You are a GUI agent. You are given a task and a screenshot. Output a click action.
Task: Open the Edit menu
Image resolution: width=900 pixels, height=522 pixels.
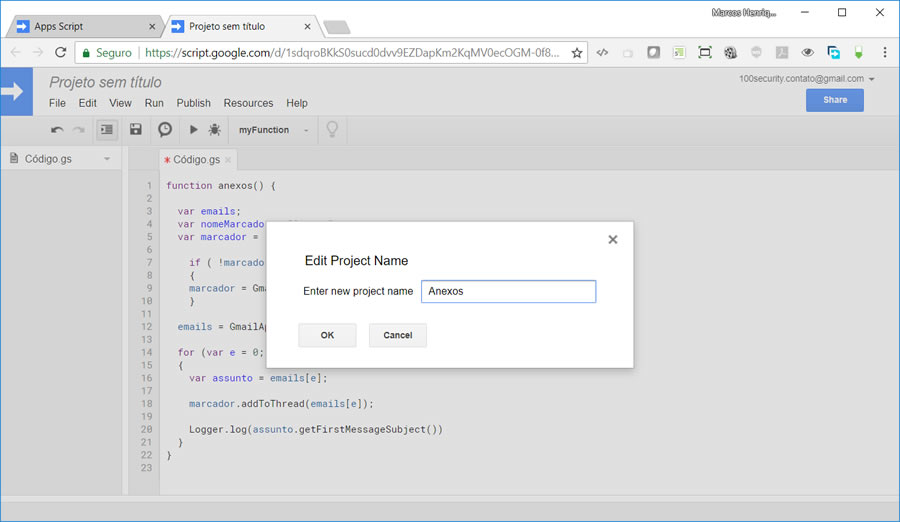88,103
